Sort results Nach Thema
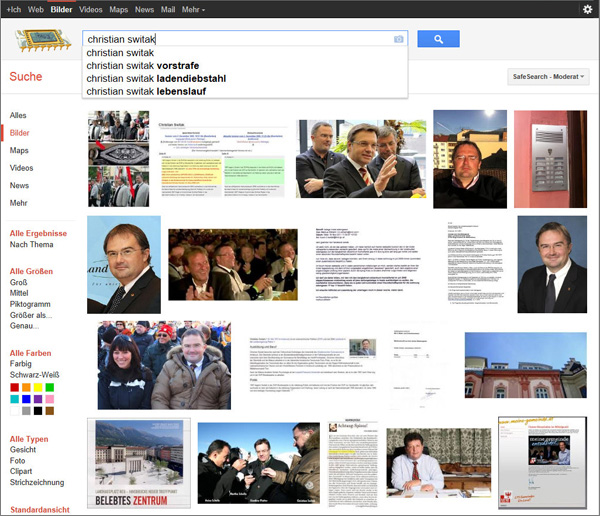600x516 pixels. click(31, 244)
